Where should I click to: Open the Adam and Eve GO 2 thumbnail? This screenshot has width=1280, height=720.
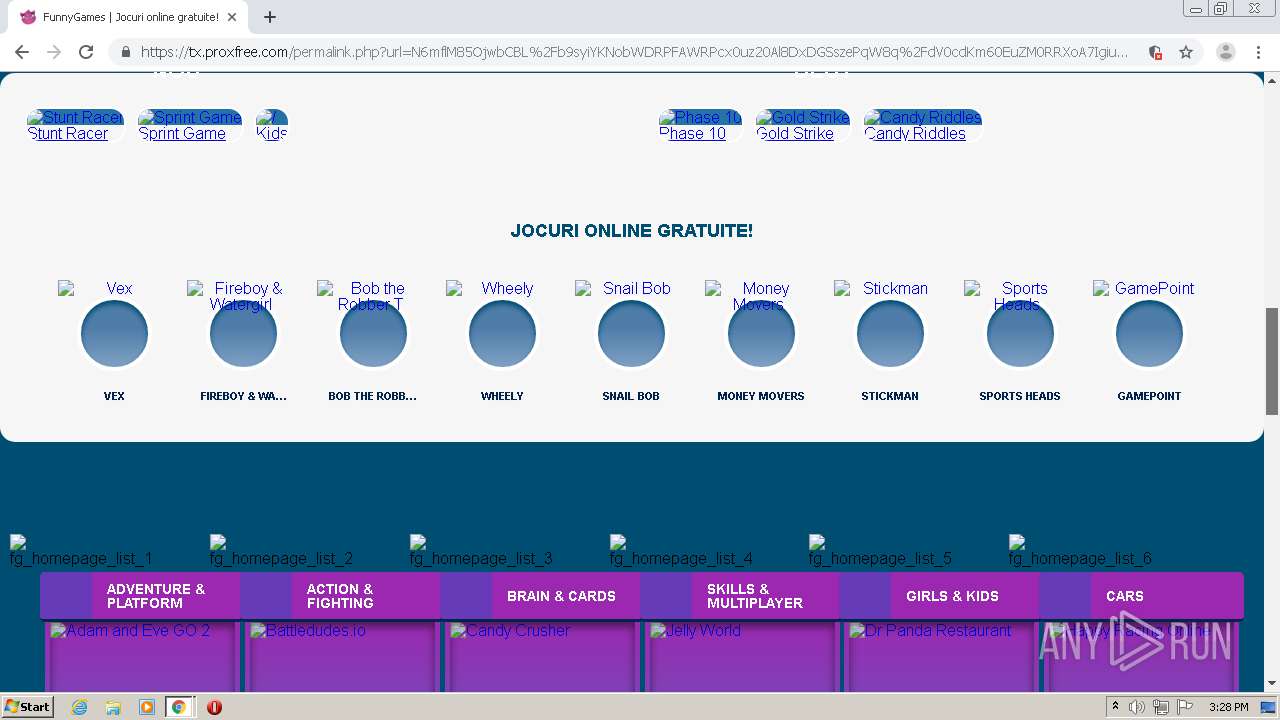pyautogui.click(x=141, y=656)
